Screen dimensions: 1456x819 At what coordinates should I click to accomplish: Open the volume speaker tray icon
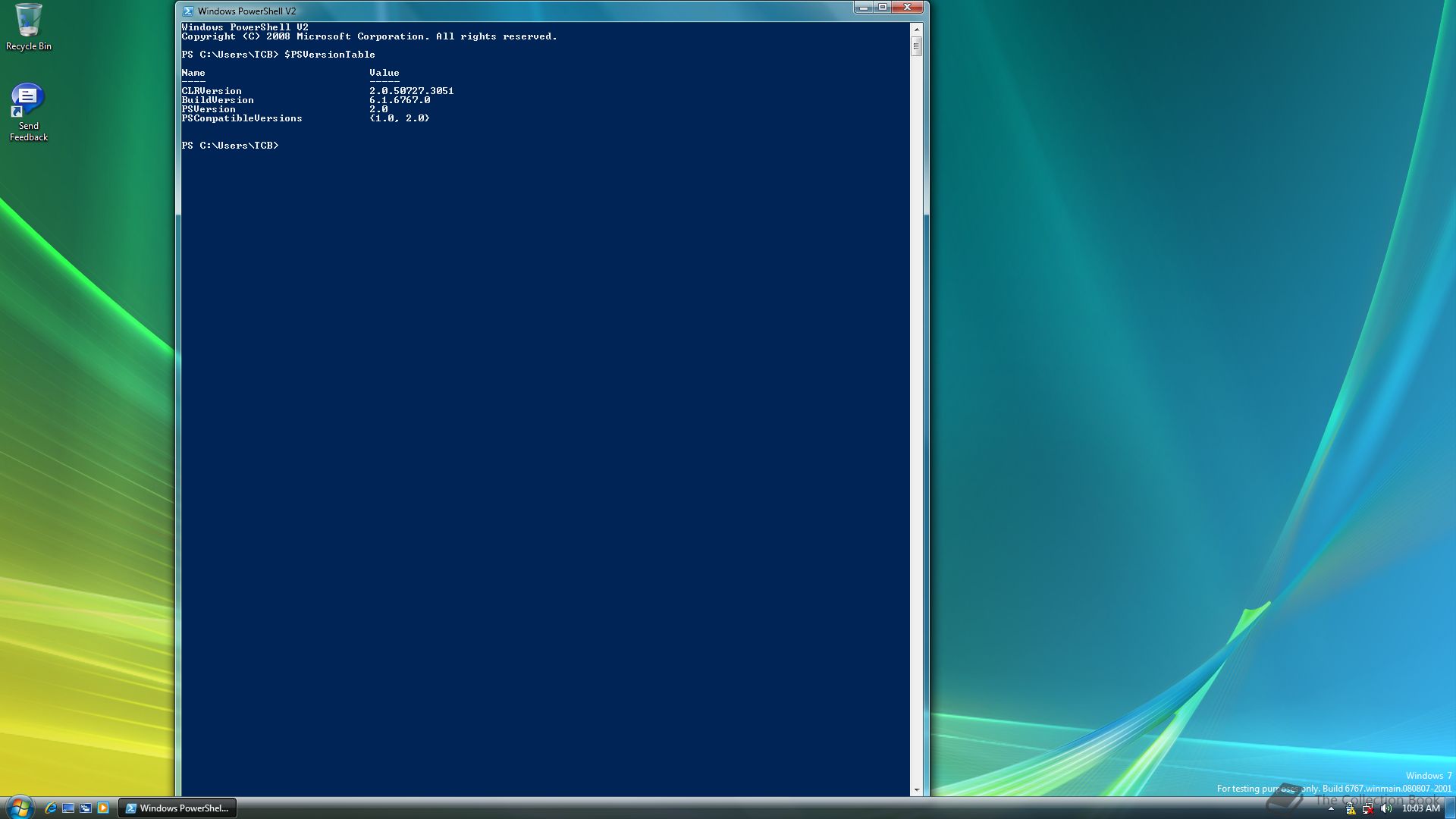[x=1386, y=809]
